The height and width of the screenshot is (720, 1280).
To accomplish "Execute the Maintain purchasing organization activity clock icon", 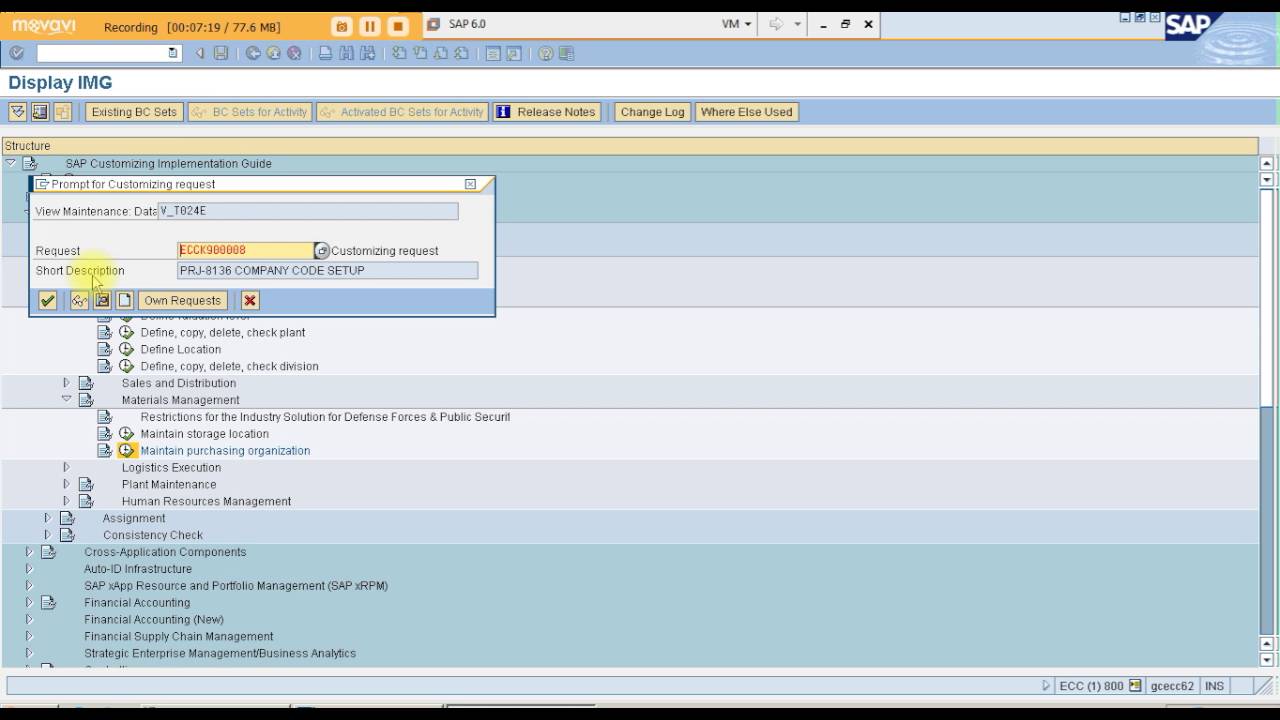I will tap(126, 450).
